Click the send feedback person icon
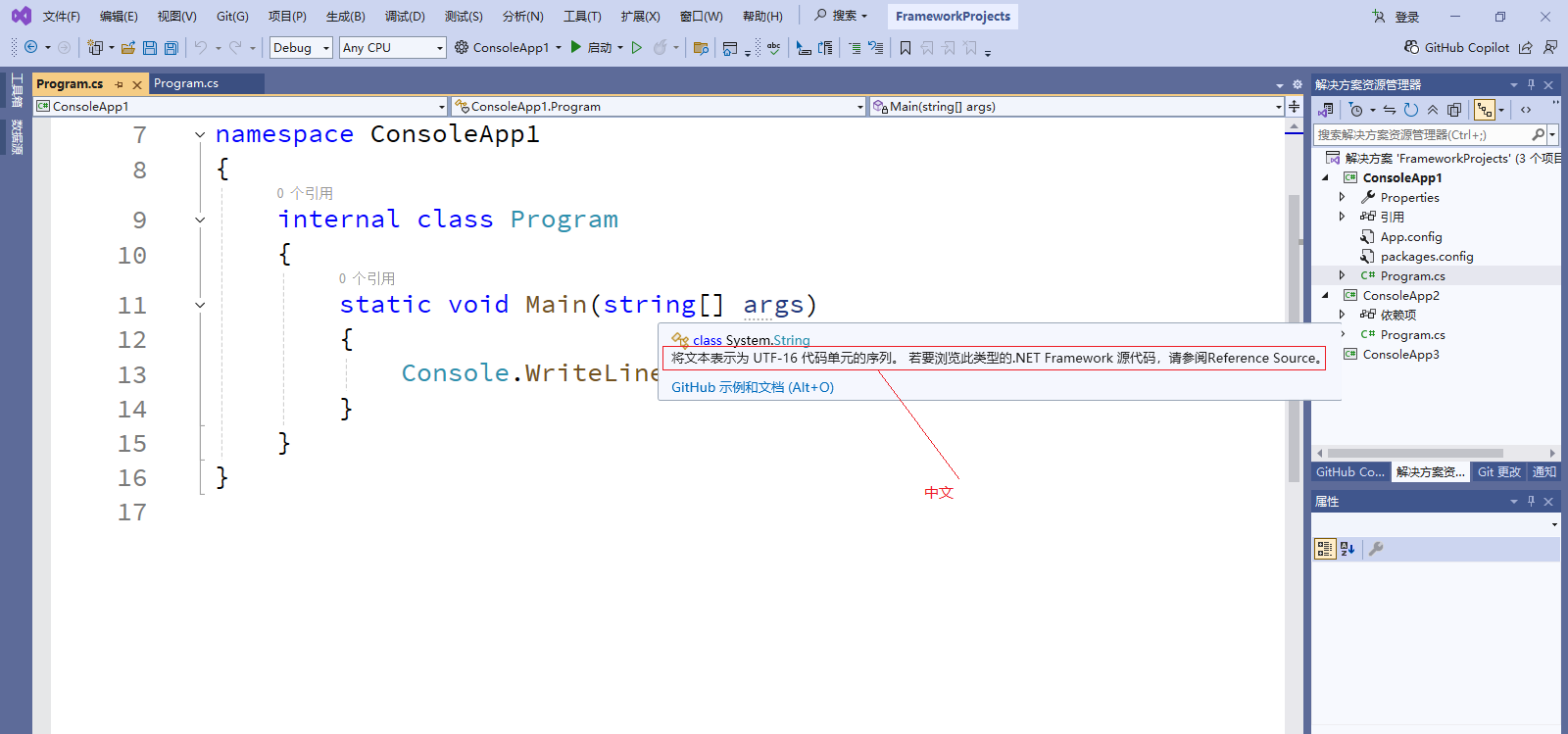 pos(1549,47)
